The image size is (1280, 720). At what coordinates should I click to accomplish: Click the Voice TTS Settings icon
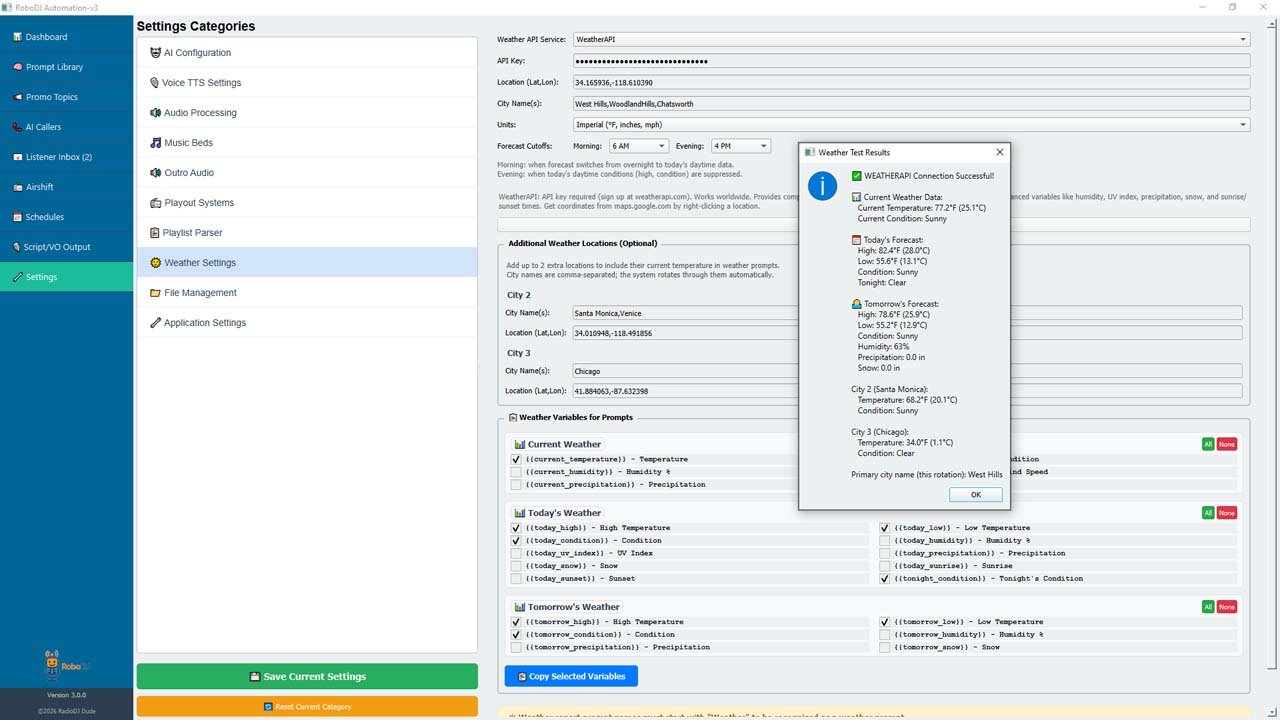(x=154, y=83)
